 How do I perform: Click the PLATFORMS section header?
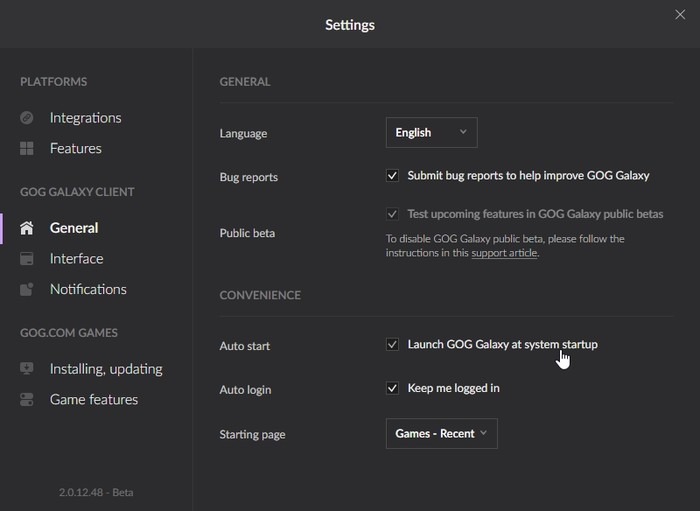click(x=54, y=82)
